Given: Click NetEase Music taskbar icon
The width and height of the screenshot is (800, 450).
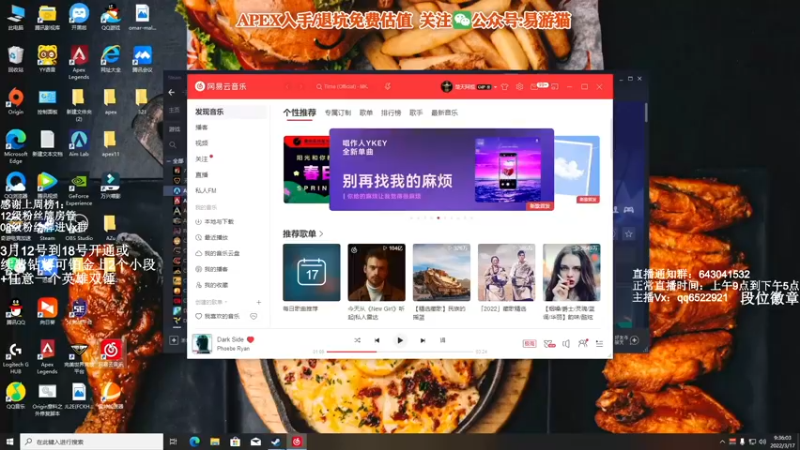Looking at the screenshot, I should (x=297, y=441).
